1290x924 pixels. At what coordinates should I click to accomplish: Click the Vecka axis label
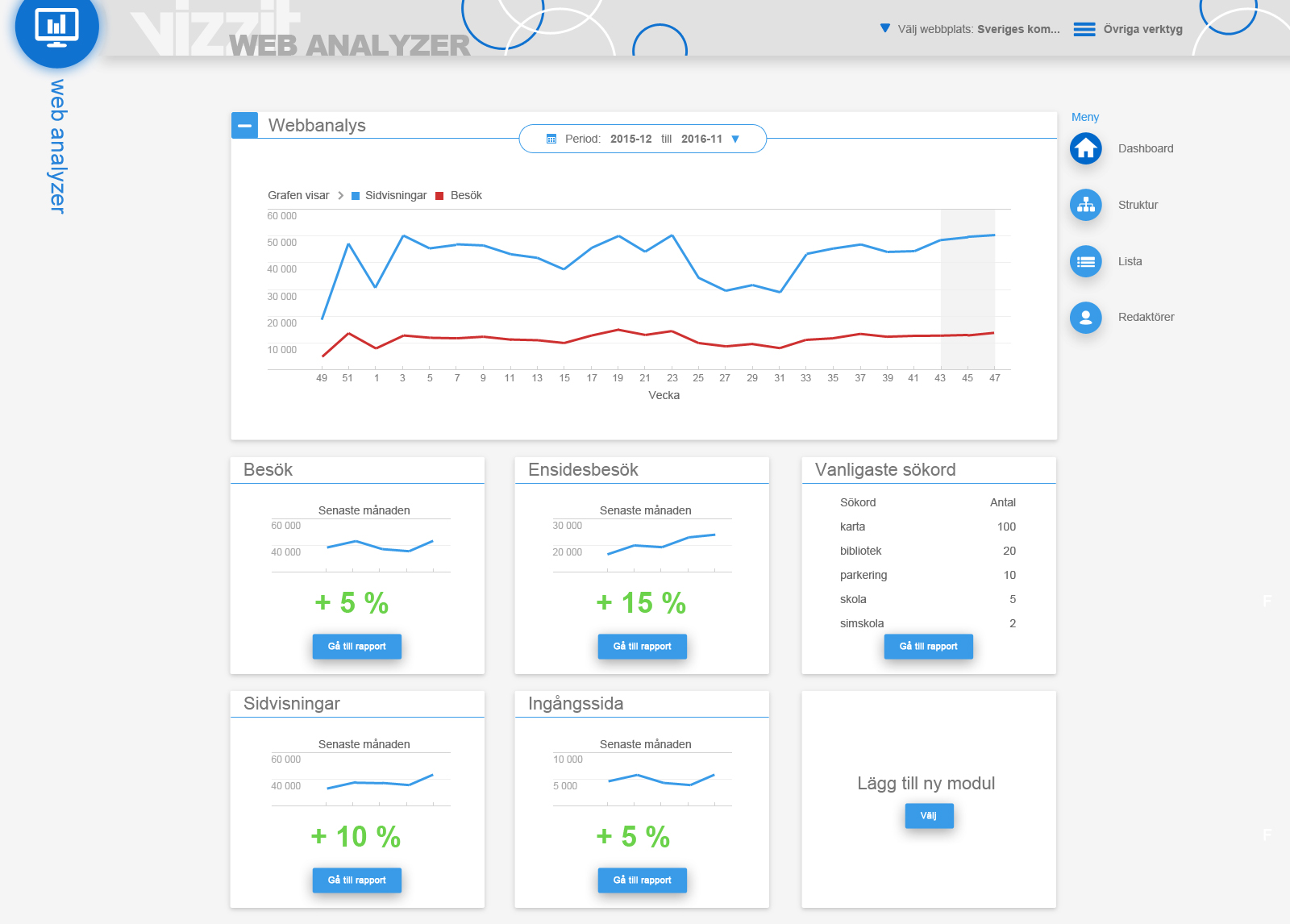pos(664,395)
